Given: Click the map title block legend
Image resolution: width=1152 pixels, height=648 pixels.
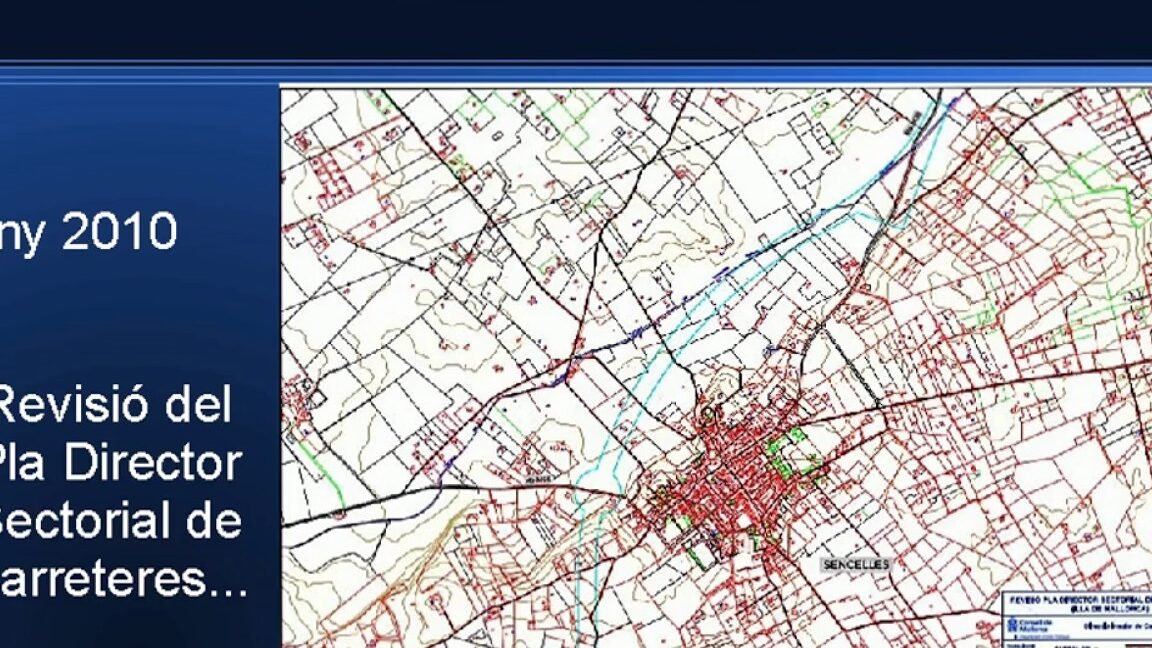Looking at the screenshot, I should pos(1077,620).
